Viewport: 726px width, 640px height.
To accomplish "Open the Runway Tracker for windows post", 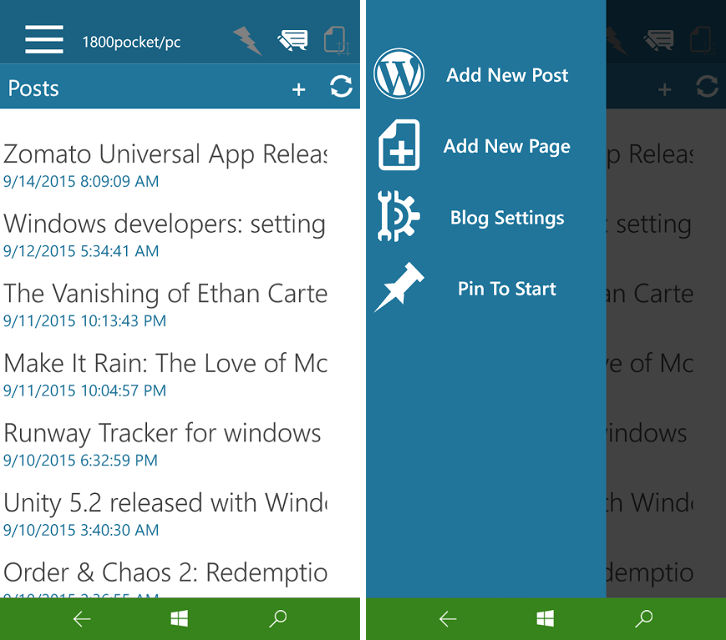I will click(x=162, y=433).
